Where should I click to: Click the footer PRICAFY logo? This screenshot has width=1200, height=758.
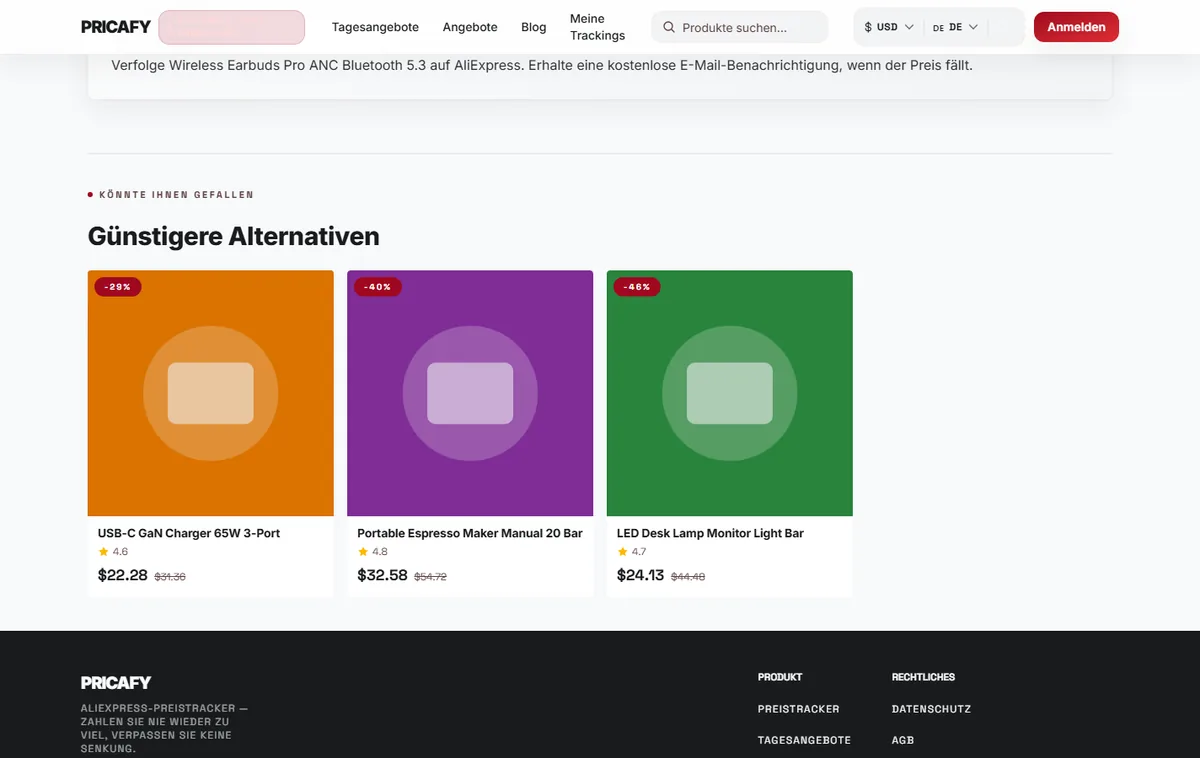click(x=116, y=683)
